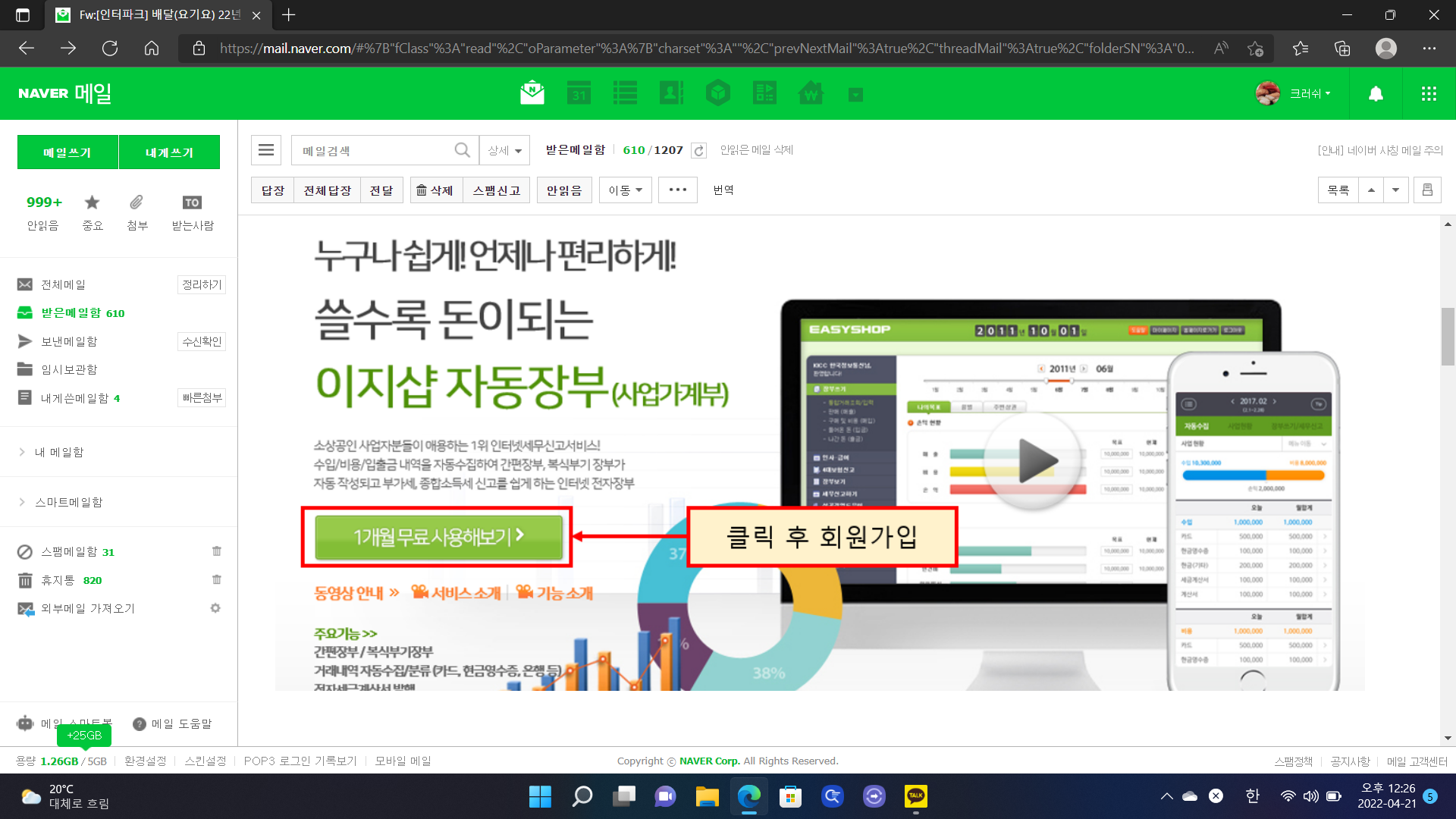Click 1개월 무료 사용해보기 button
1456x819 pixels.
pos(439,537)
